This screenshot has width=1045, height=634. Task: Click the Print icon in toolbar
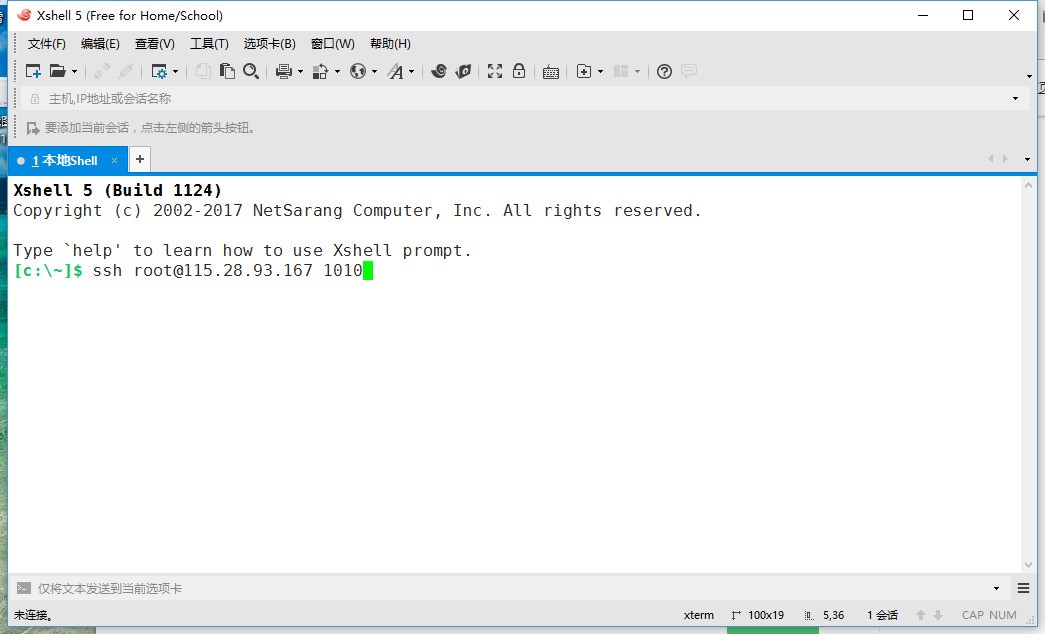(284, 71)
